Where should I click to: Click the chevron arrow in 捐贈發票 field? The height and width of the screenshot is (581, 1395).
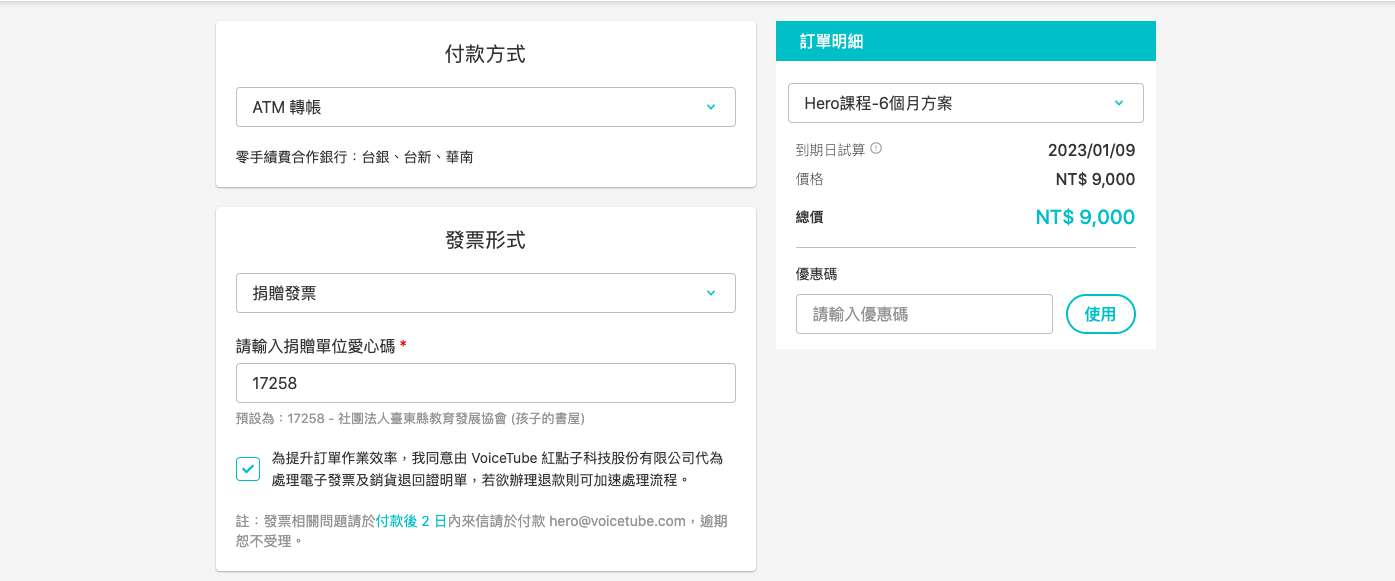[x=710, y=293]
